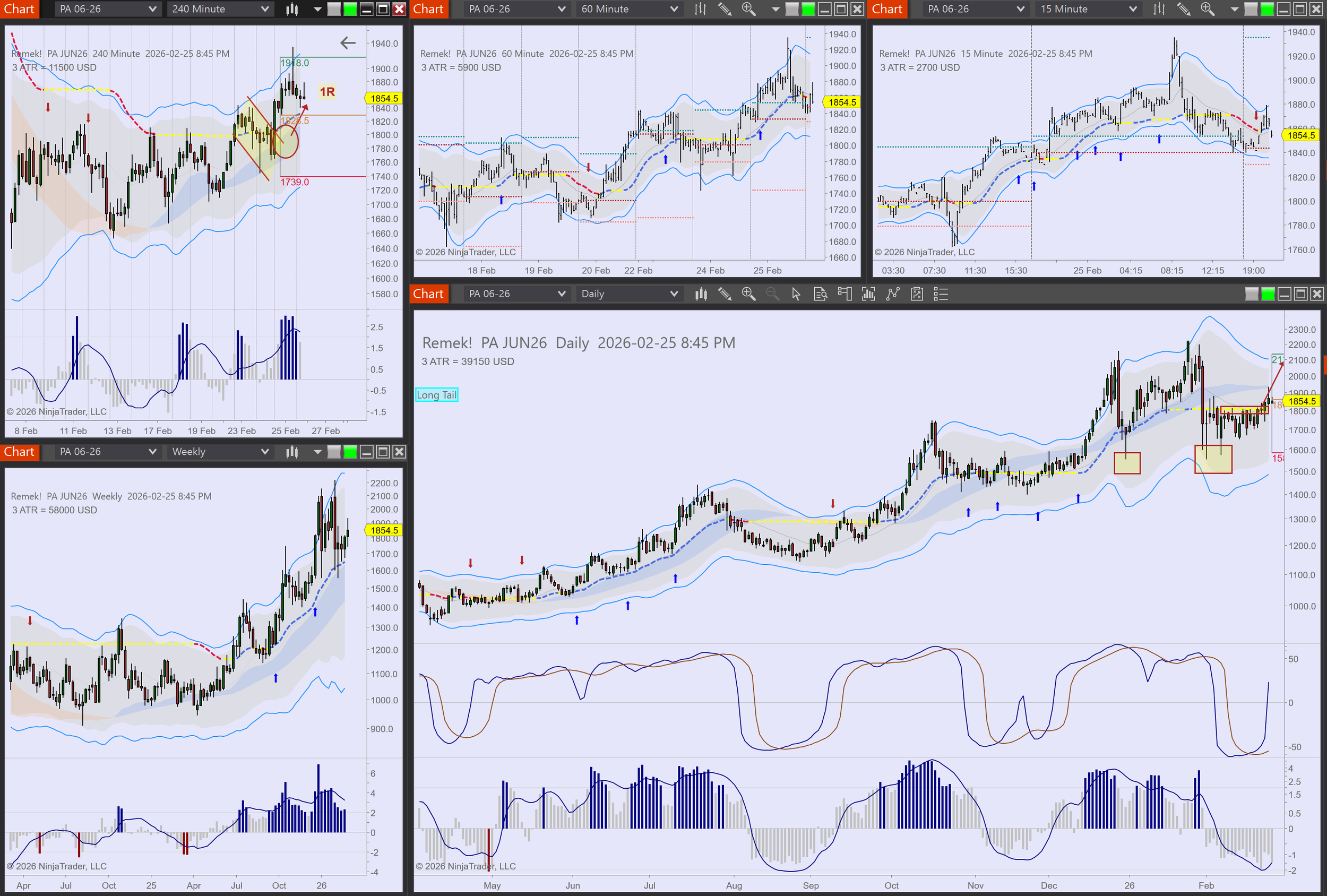Open bar style icon on 240 Minute chart

(x=292, y=9)
